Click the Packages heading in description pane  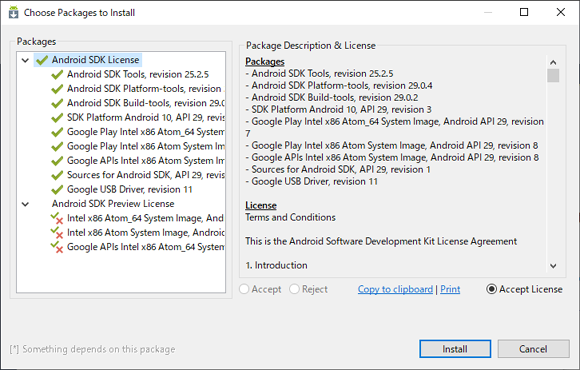pyautogui.click(x=265, y=61)
